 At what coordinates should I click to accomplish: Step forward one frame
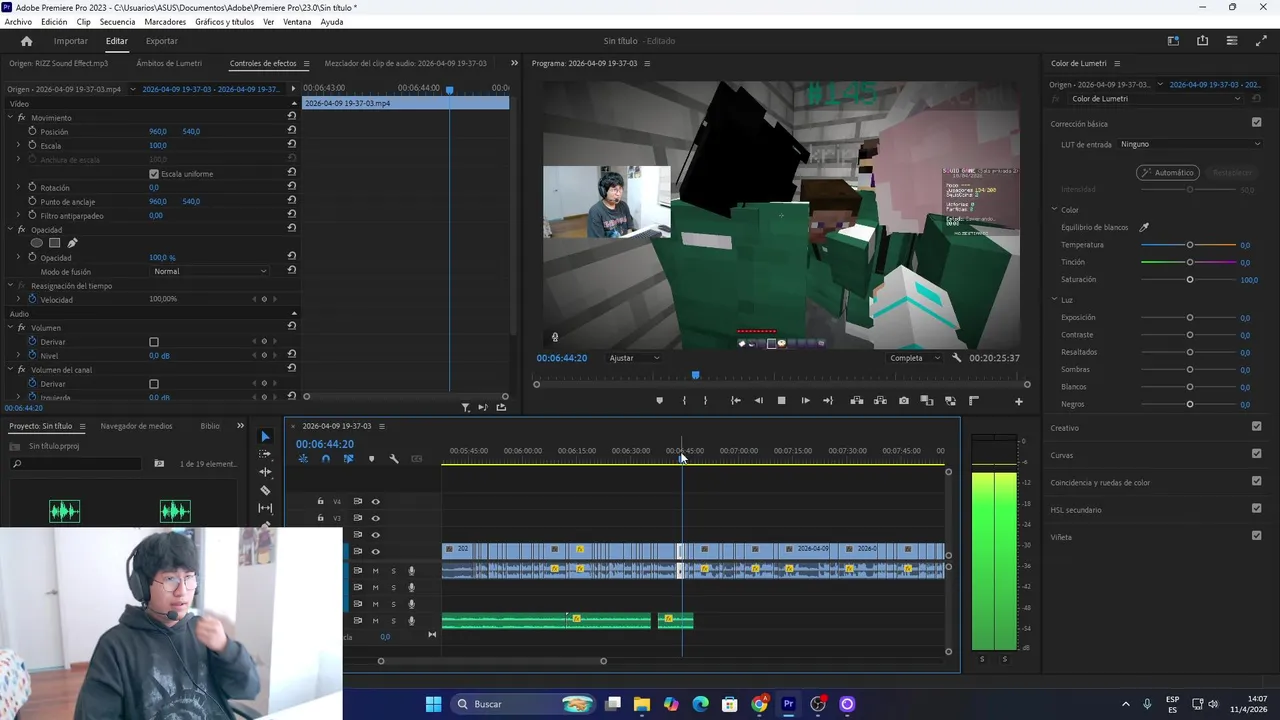point(805,401)
